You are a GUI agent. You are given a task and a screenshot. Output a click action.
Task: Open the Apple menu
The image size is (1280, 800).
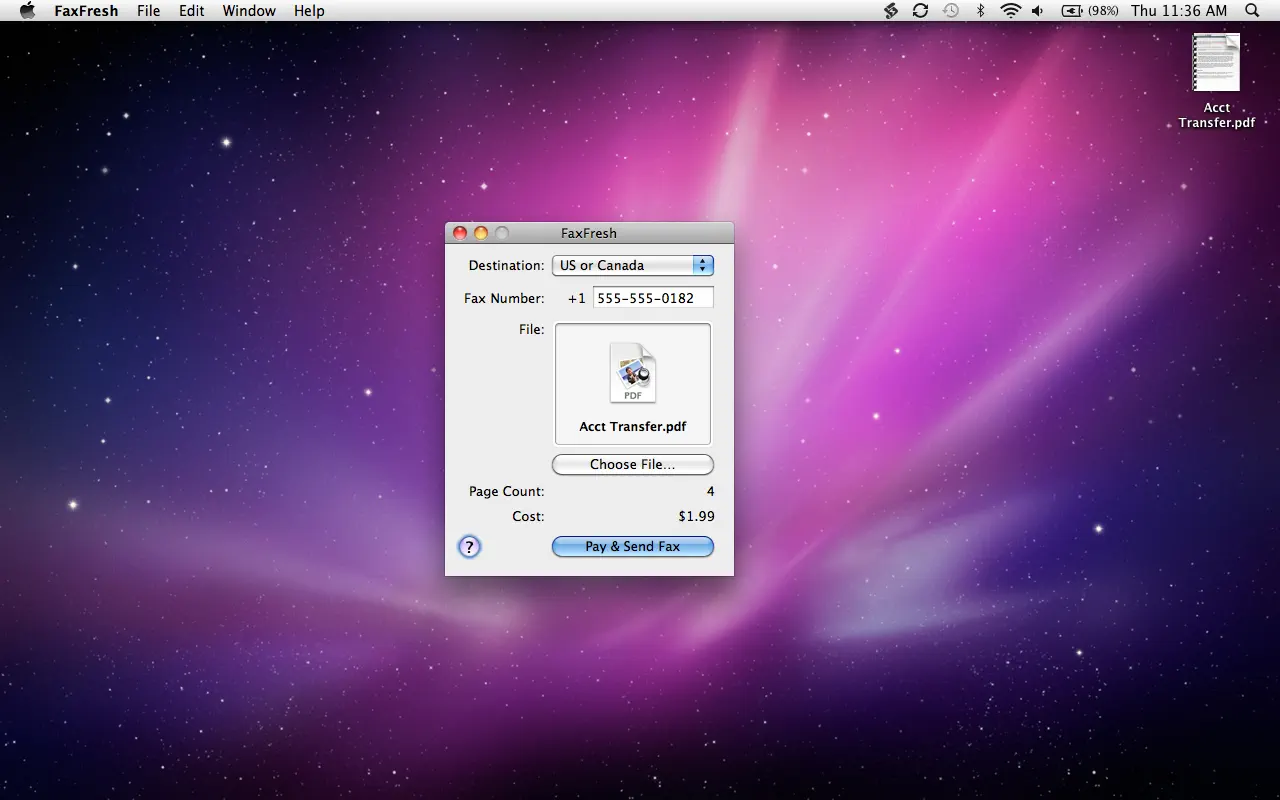point(27,10)
